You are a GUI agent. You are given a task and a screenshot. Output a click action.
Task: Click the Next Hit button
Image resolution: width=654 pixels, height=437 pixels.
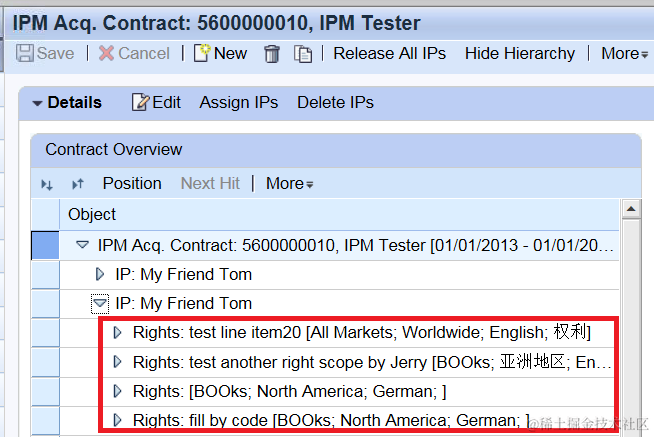[x=210, y=183]
